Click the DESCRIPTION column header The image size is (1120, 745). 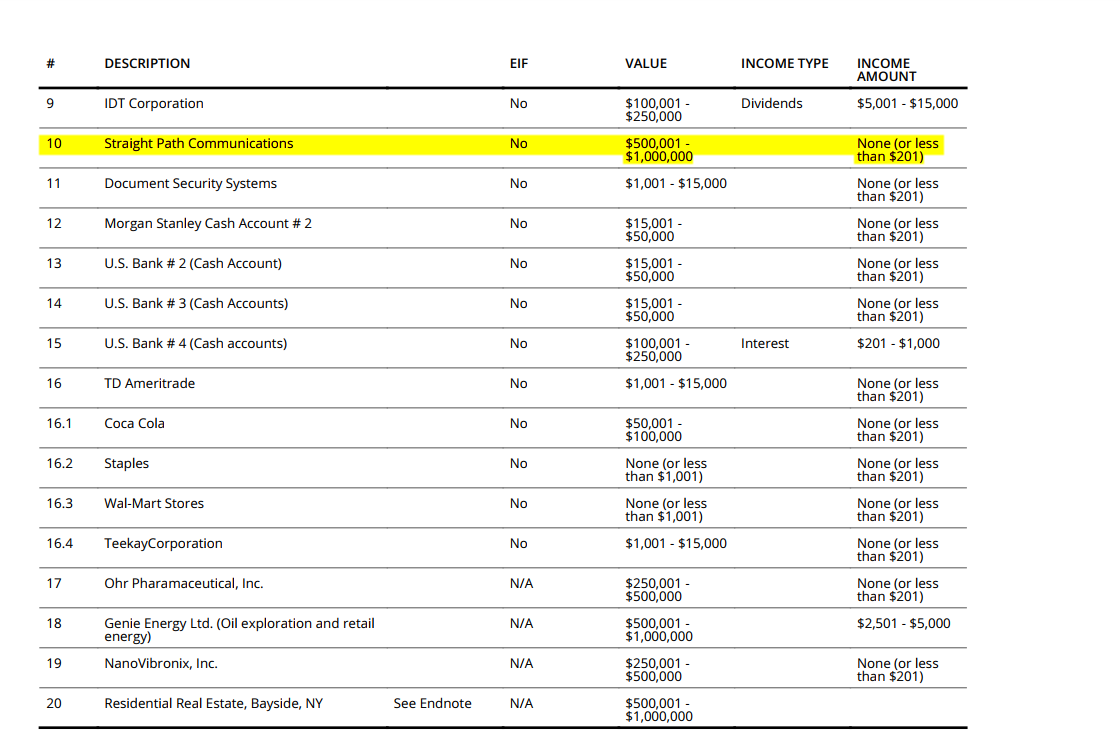pyautogui.click(x=147, y=64)
